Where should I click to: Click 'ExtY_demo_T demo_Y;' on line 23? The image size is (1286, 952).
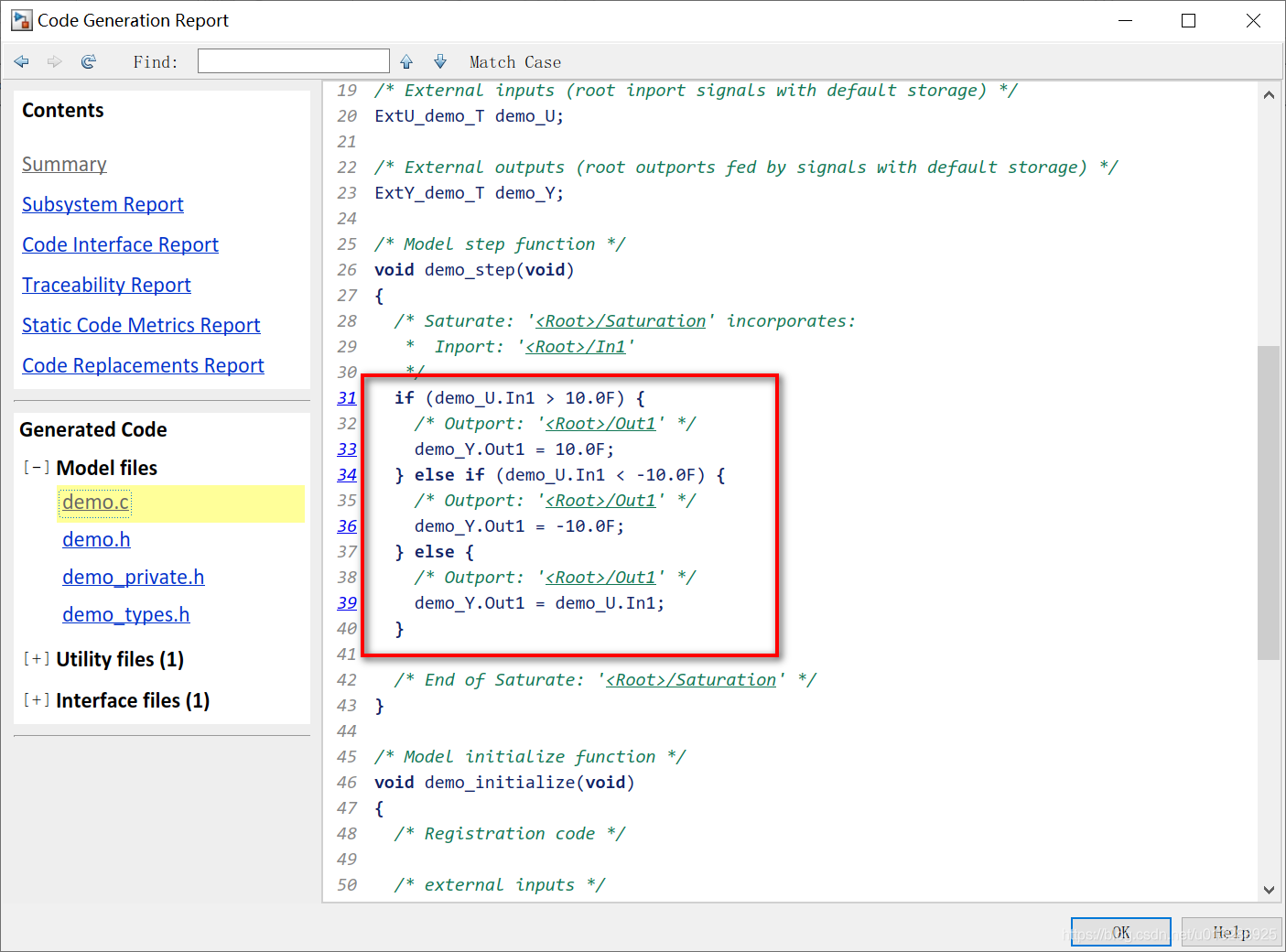[x=470, y=192]
